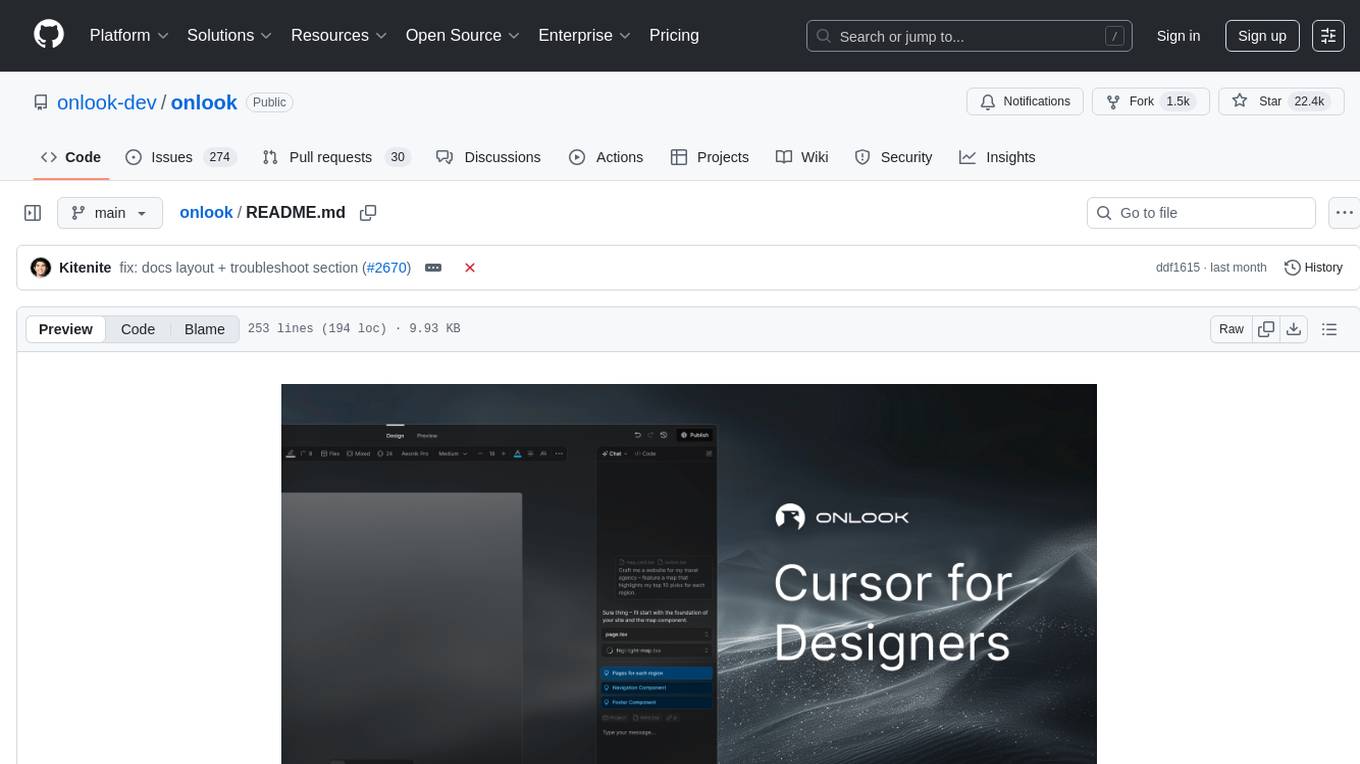1360x764 pixels.
Task: Copy raw file contents
Action: click(1266, 329)
